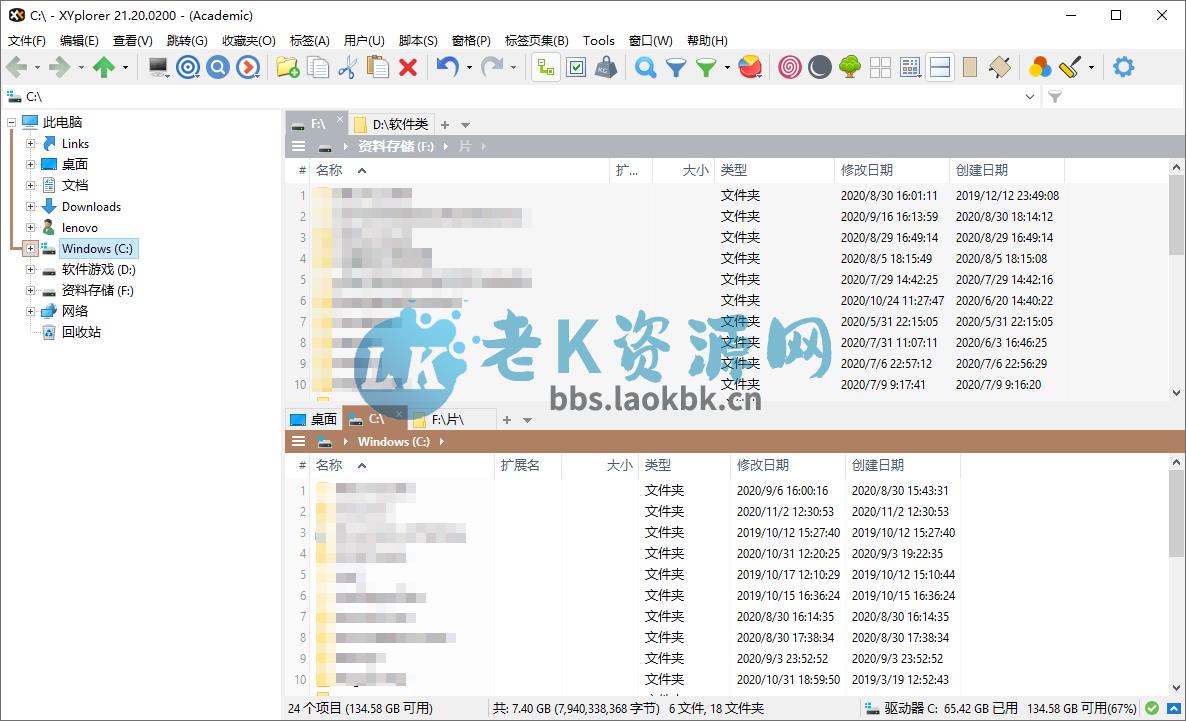
Task: Toggle the Show Tree button
Action: coord(546,67)
